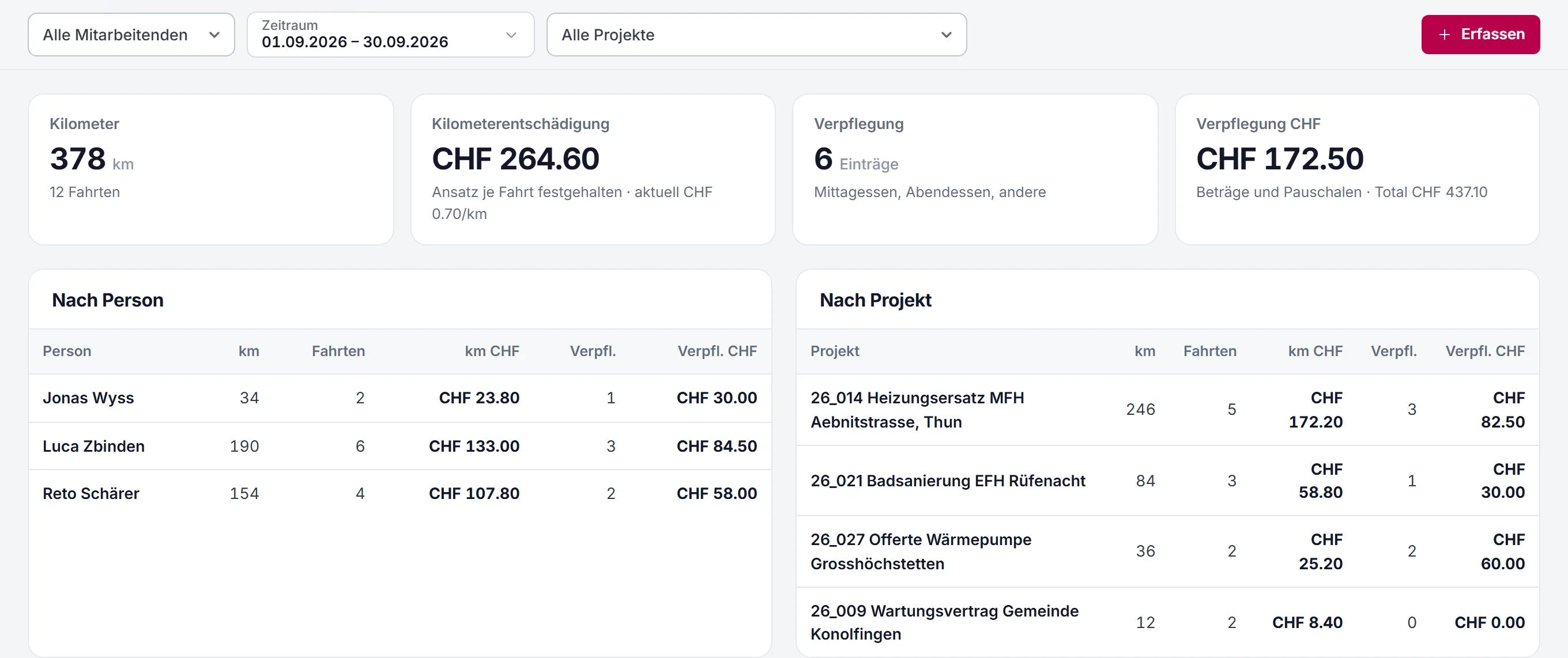Image resolution: width=1568 pixels, height=658 pixels.
Task: Click CHF 172.20 in project 26_014 row
Action: pyautogui.click(x=1316, y=409)
